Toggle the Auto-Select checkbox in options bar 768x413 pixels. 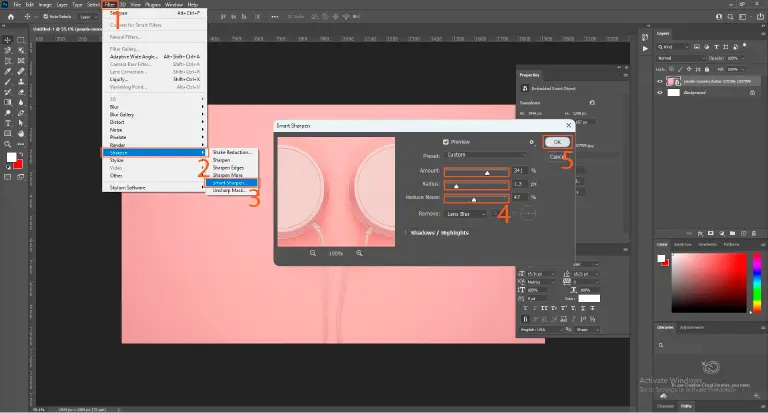coord(43,18)
